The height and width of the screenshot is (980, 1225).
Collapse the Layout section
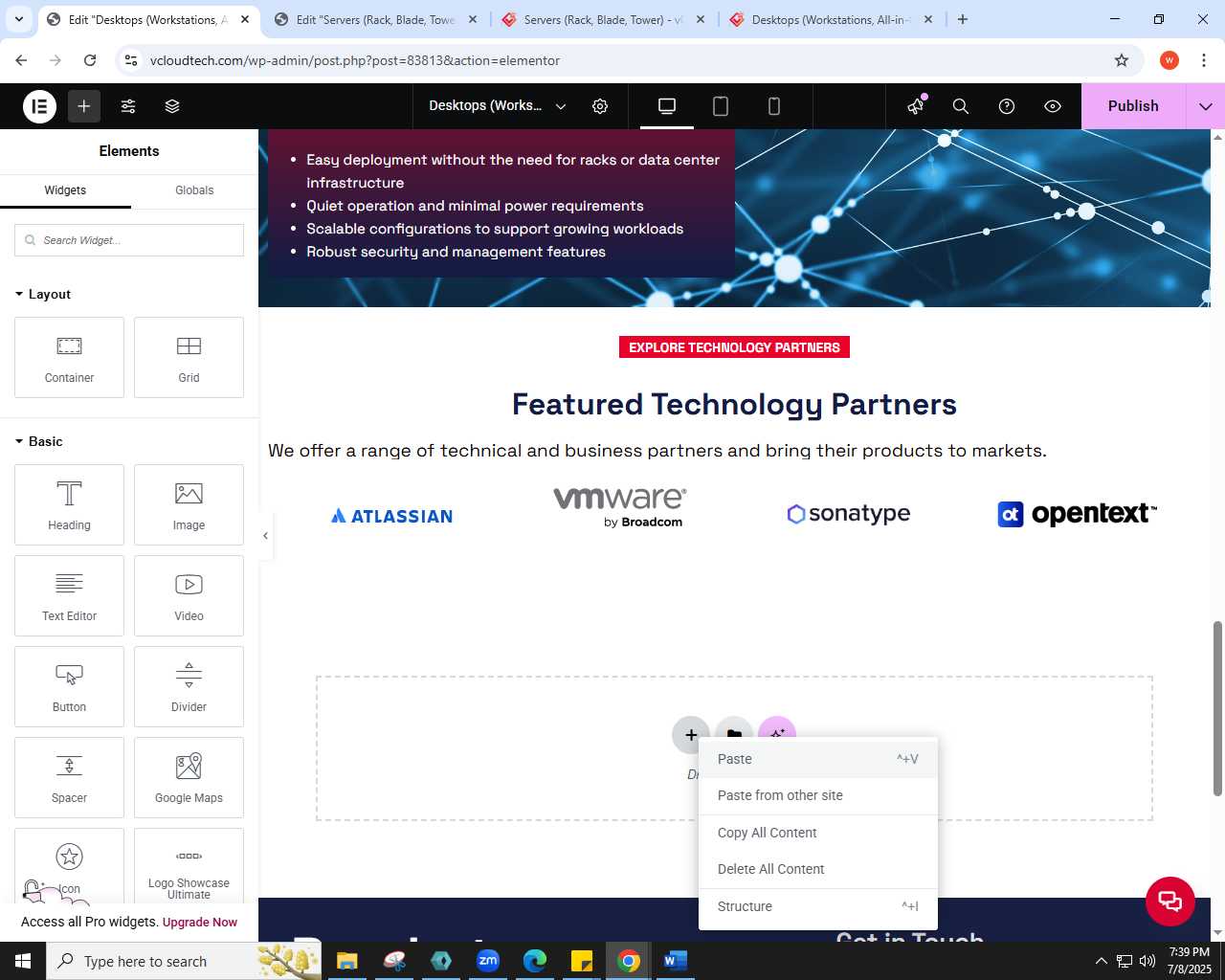[43, 294]
